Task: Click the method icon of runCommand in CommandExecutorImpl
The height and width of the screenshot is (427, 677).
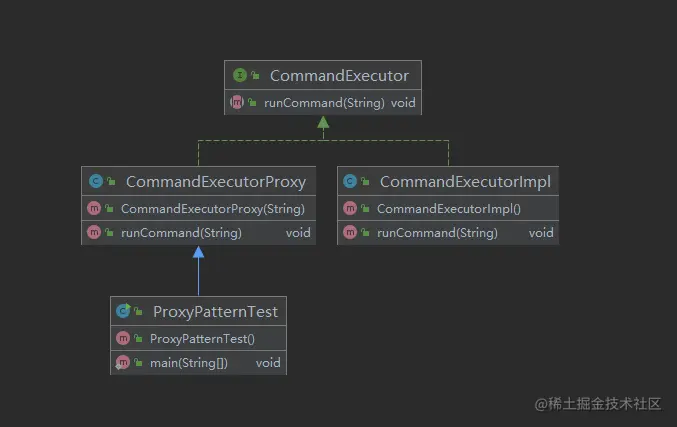Action: pos(350,232)
